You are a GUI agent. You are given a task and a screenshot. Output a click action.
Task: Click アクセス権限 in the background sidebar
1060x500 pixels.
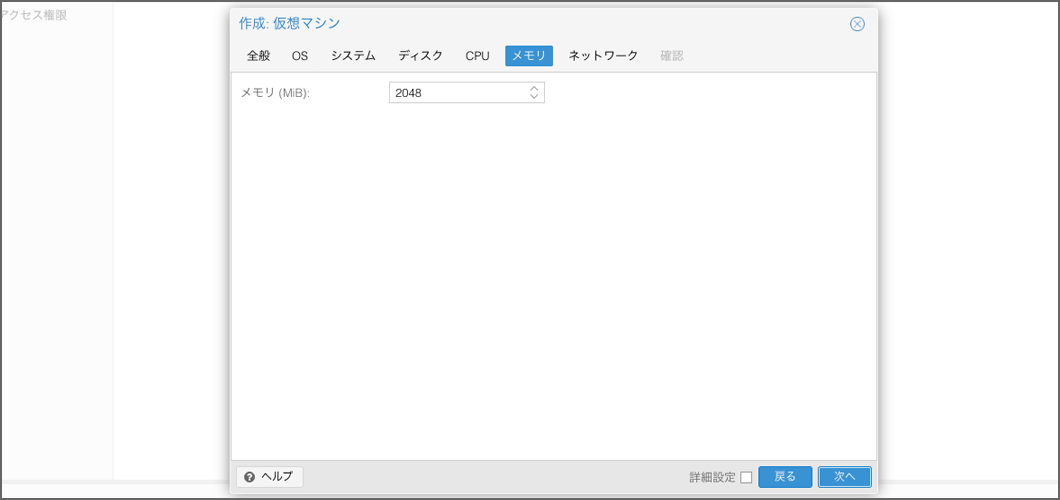click(x=34, y=15)
